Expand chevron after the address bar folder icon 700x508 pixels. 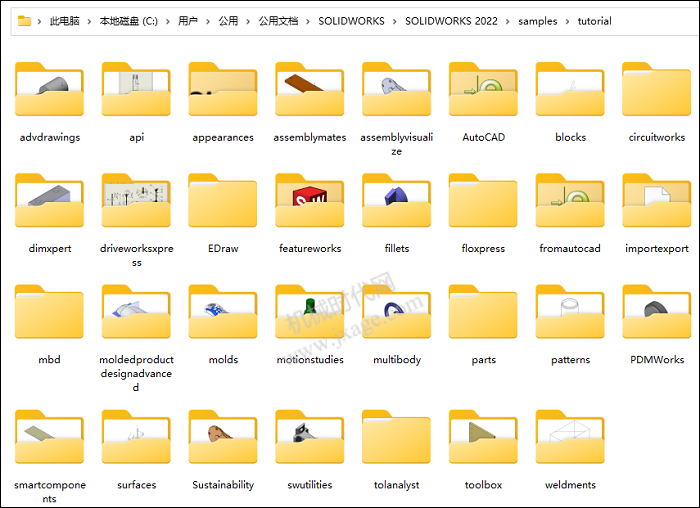pos(39,21)
